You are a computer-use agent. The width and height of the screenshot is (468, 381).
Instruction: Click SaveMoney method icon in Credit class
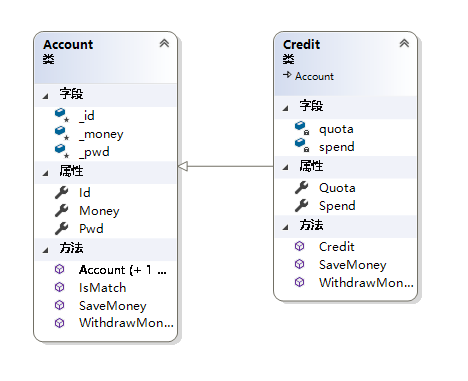(x=299, y=264)
